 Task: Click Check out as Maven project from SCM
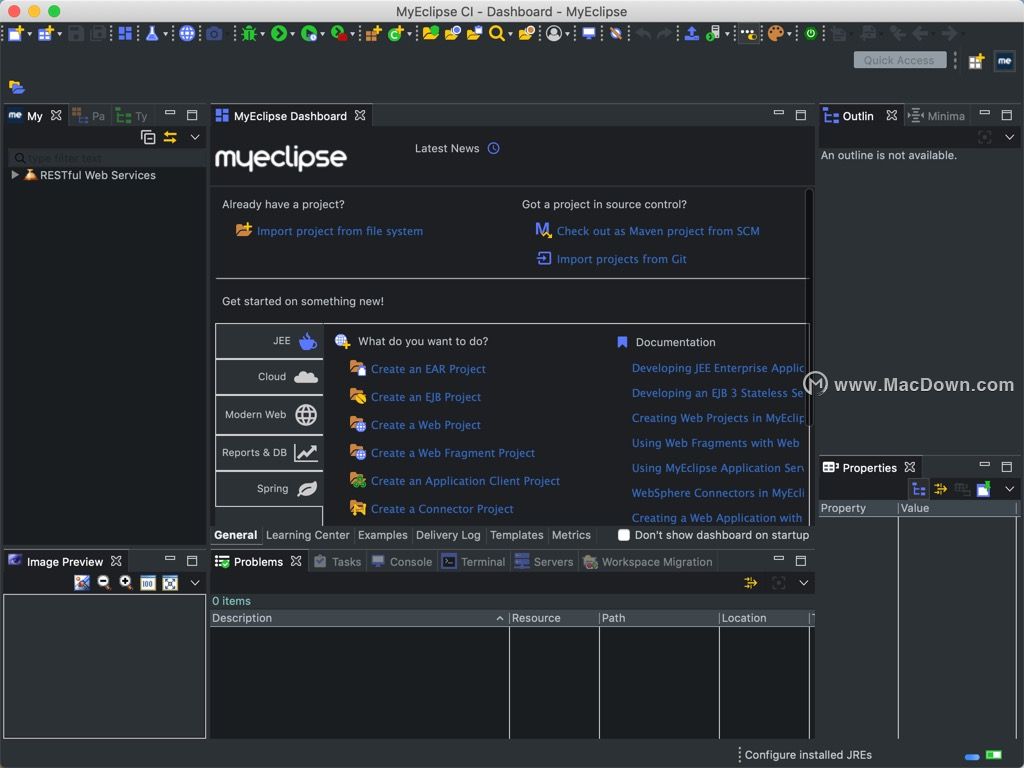tap(658, 231)
